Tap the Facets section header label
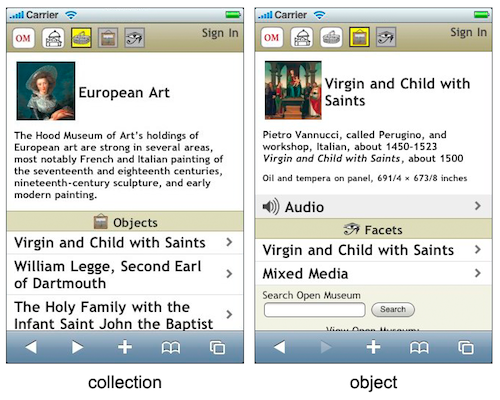This screenshot has width=500, height=400. click(x=383, y=230)
